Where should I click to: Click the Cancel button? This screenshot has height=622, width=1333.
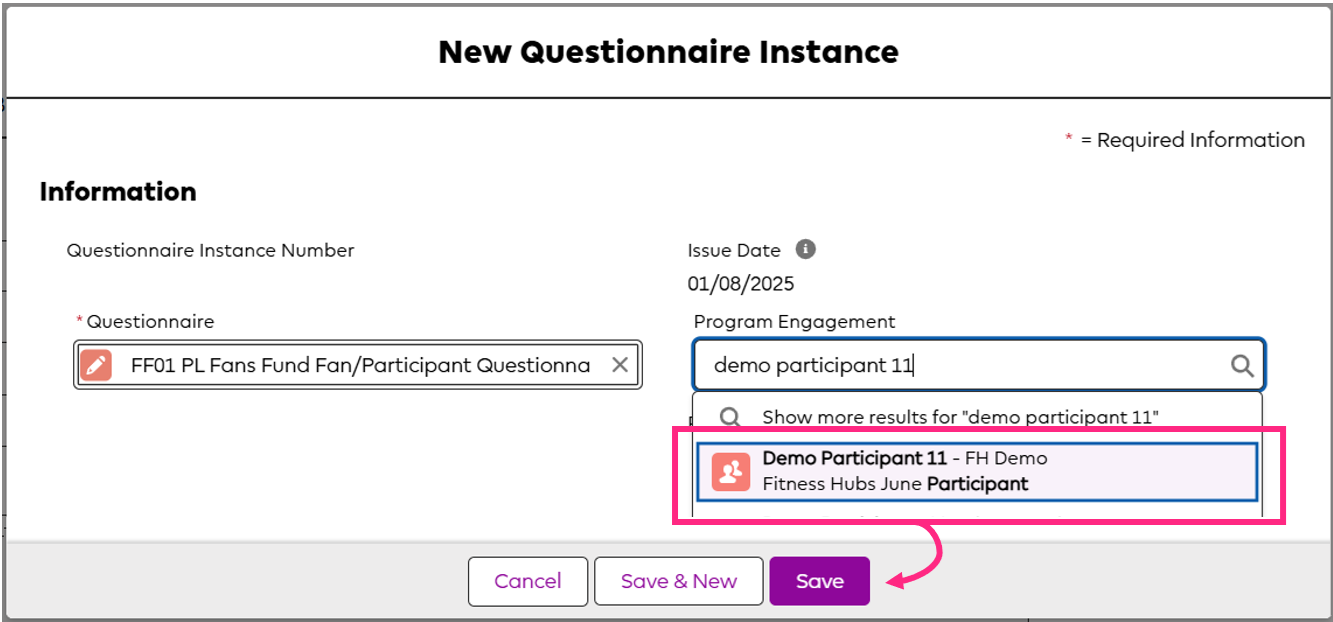click(x=528, y=581)
